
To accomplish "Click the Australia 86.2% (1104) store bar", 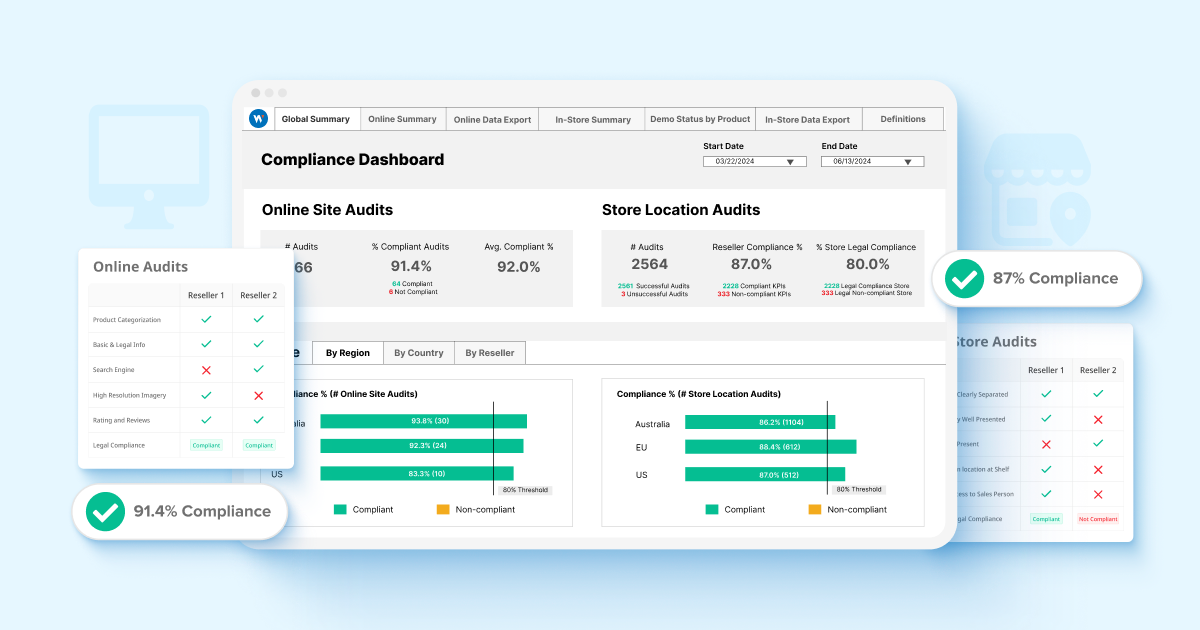I will pos(759,423).
